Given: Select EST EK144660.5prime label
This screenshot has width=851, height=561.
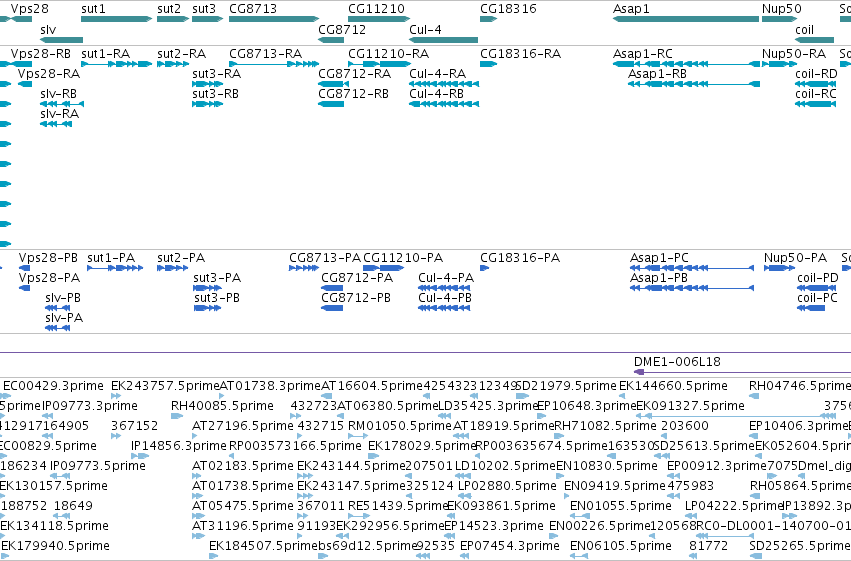Looking at the screenshot, I should (x=673, y=386).
